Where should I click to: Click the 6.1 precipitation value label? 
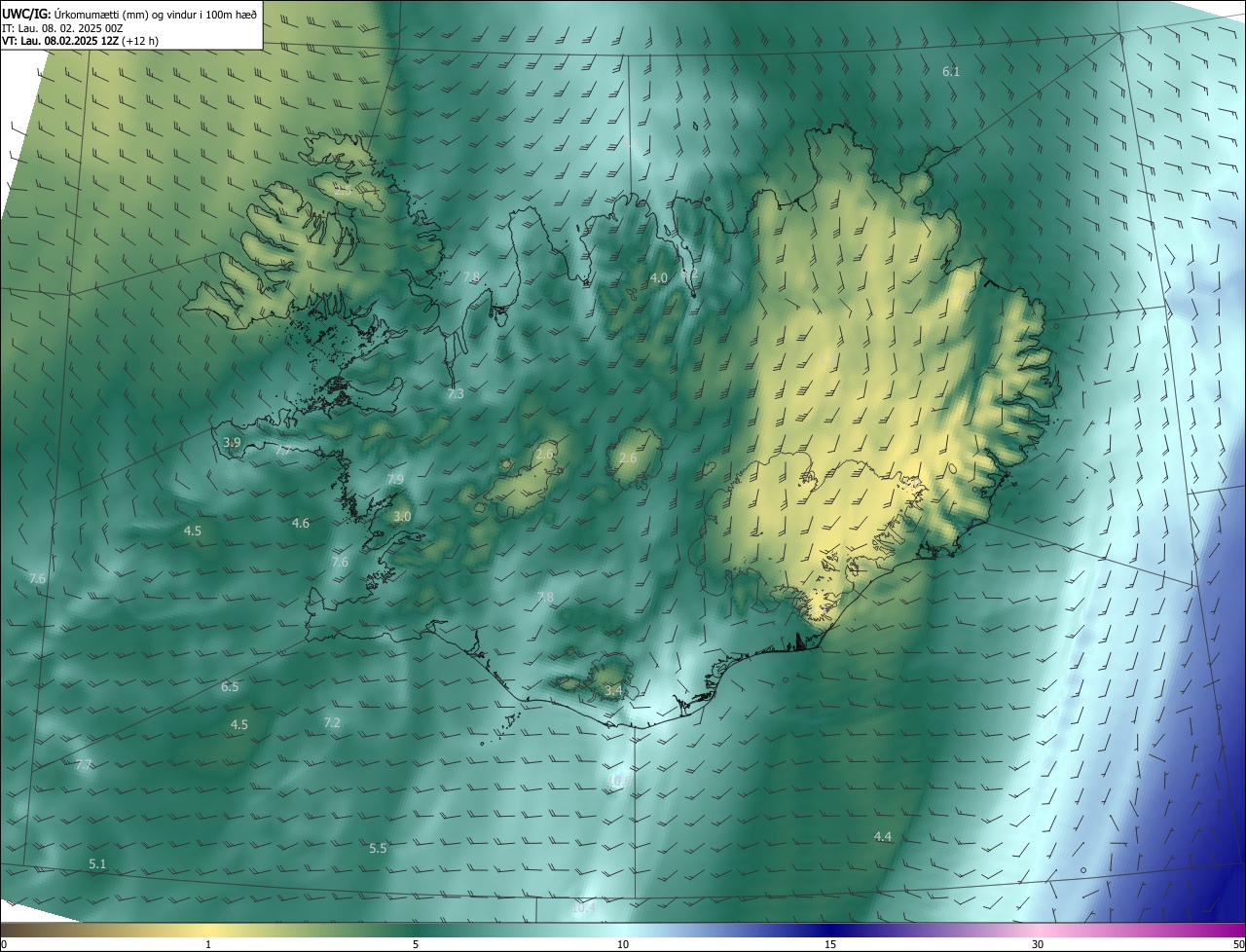tap(951, 71)
